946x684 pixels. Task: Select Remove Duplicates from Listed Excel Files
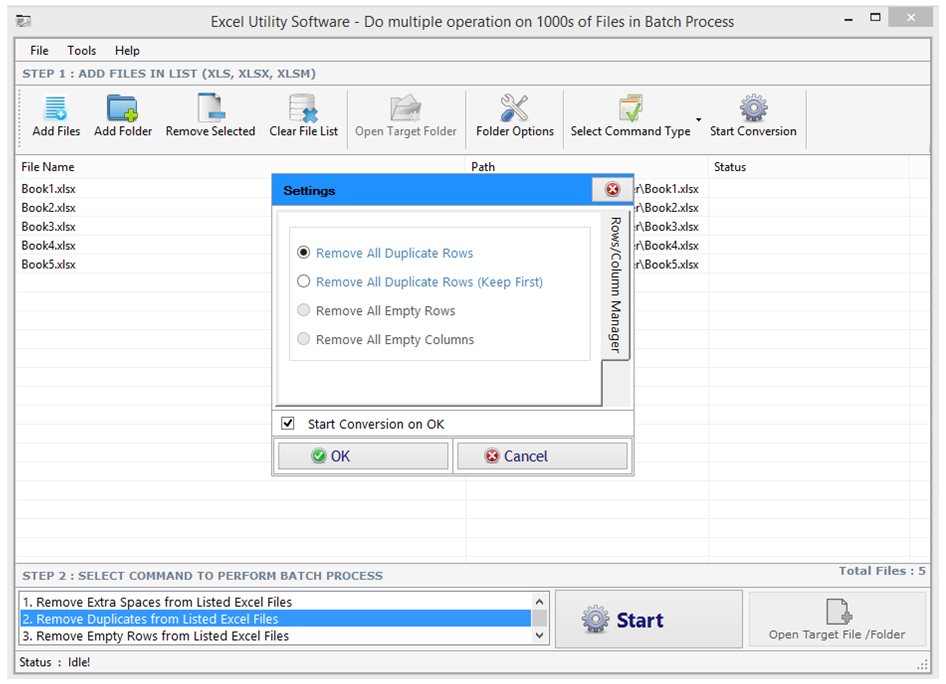[276, 619]
